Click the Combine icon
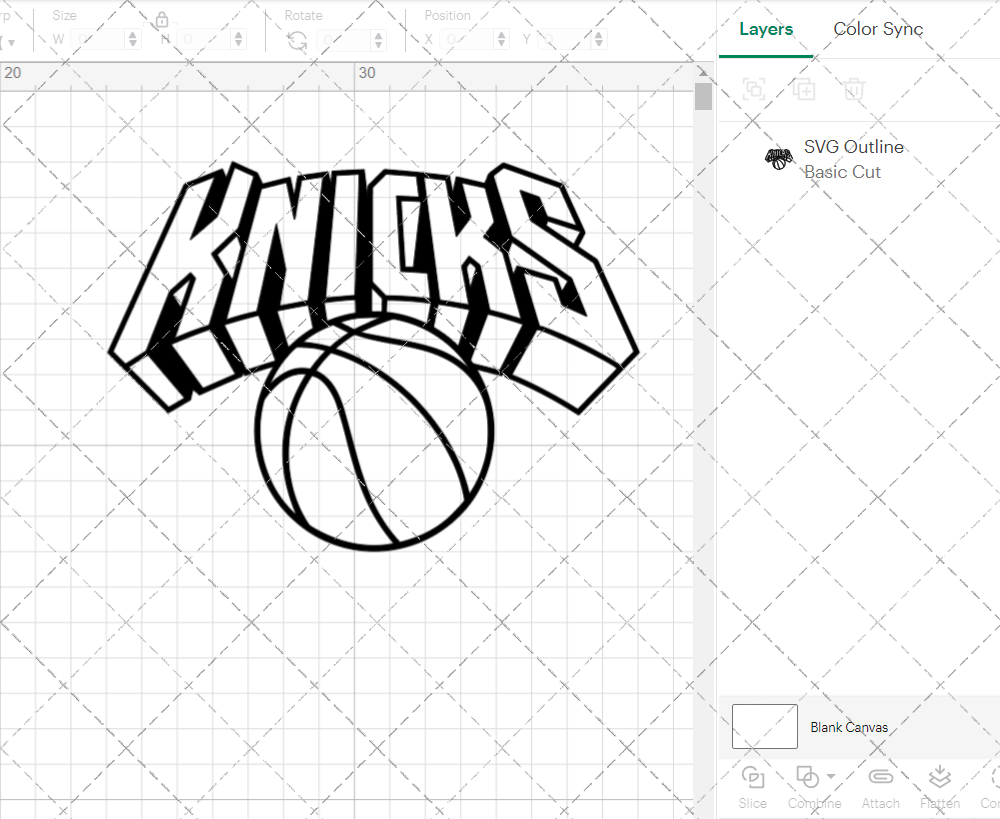1000x819 pixels. [808, 777]
